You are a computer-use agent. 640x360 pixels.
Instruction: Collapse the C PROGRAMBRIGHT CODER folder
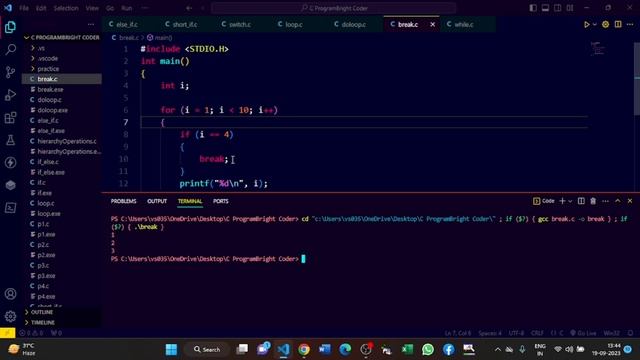(x=62, y=38)
